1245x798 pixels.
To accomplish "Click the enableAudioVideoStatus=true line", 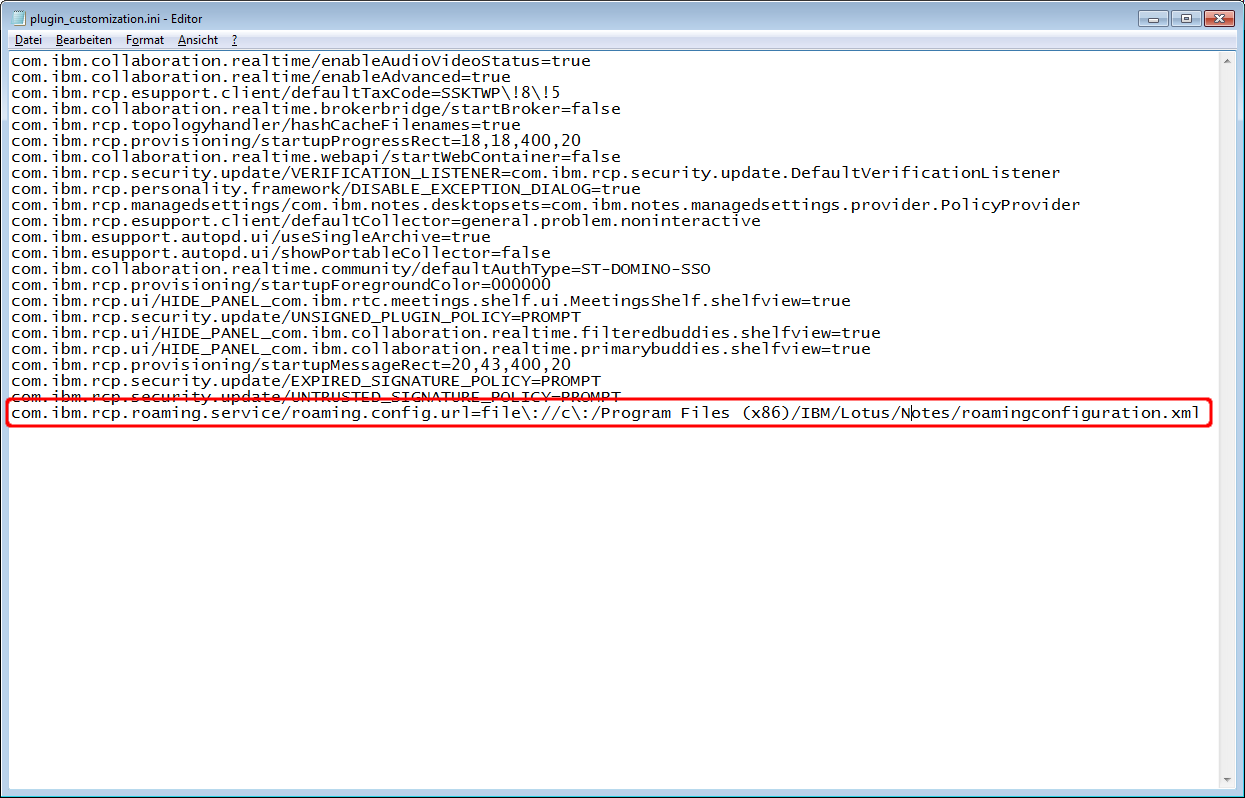I will [300, 61].
